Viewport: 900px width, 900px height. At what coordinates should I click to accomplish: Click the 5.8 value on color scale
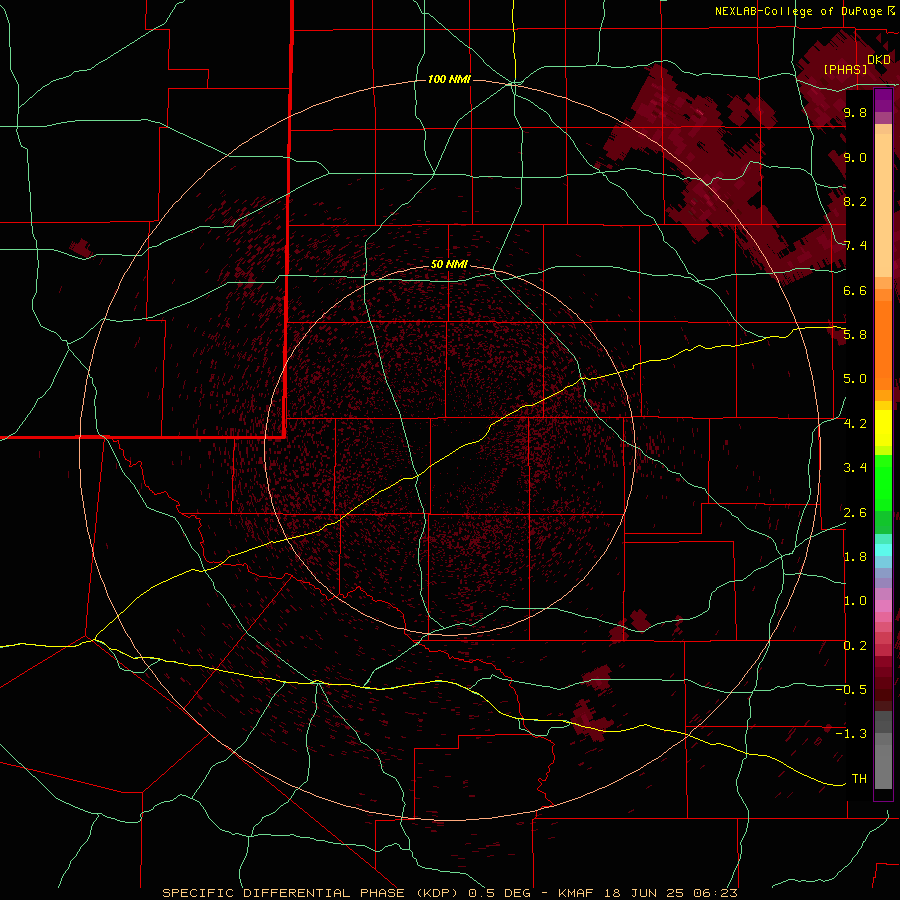point(855,335)
